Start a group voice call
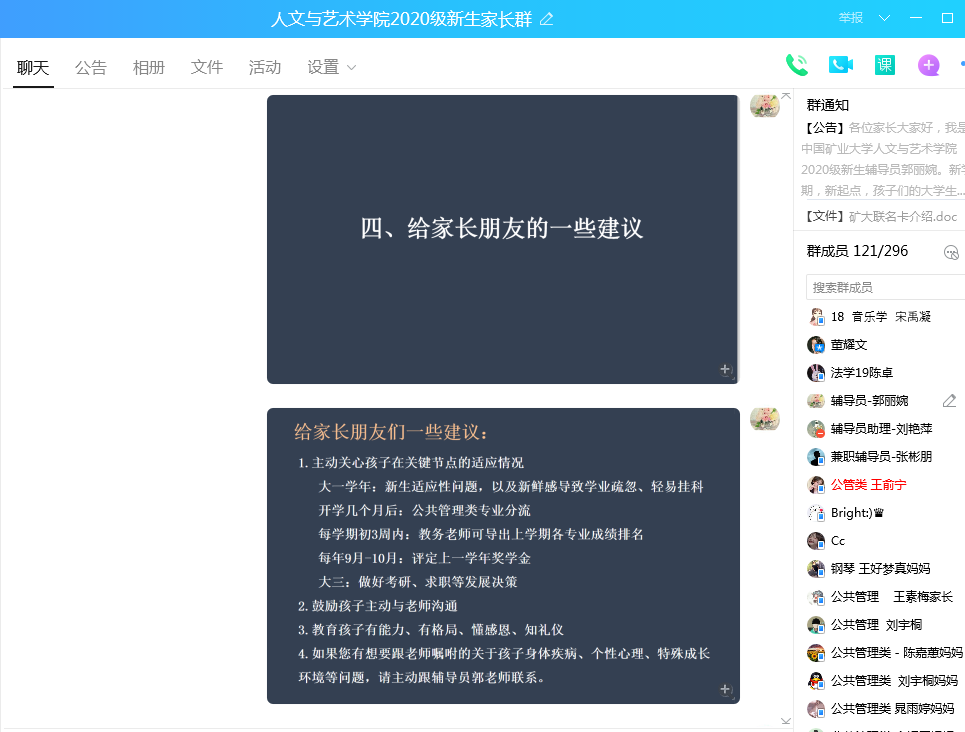This screenshot has width=965, height=732. 796,66
